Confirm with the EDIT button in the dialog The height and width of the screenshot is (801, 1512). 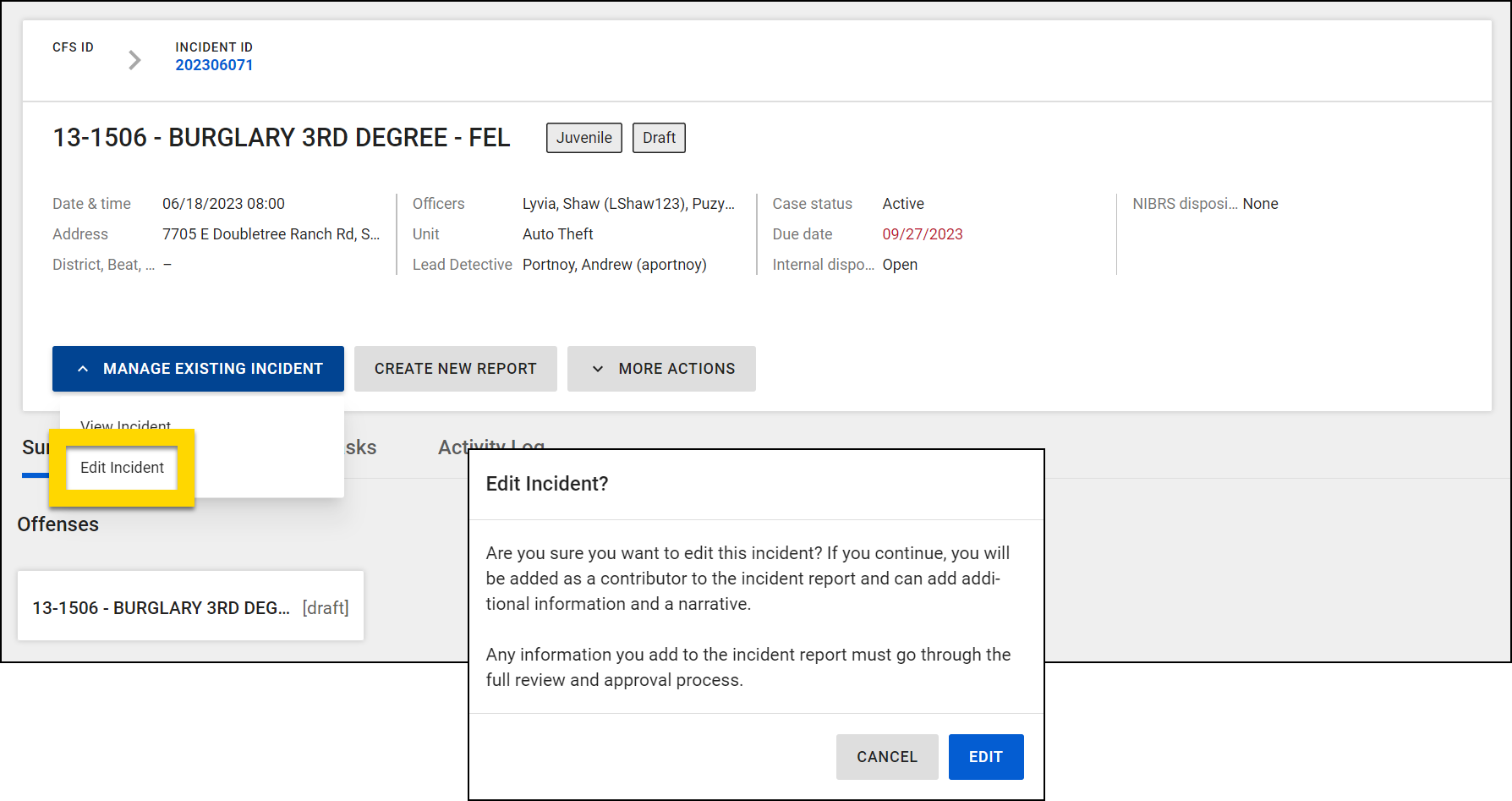point(985,756)
